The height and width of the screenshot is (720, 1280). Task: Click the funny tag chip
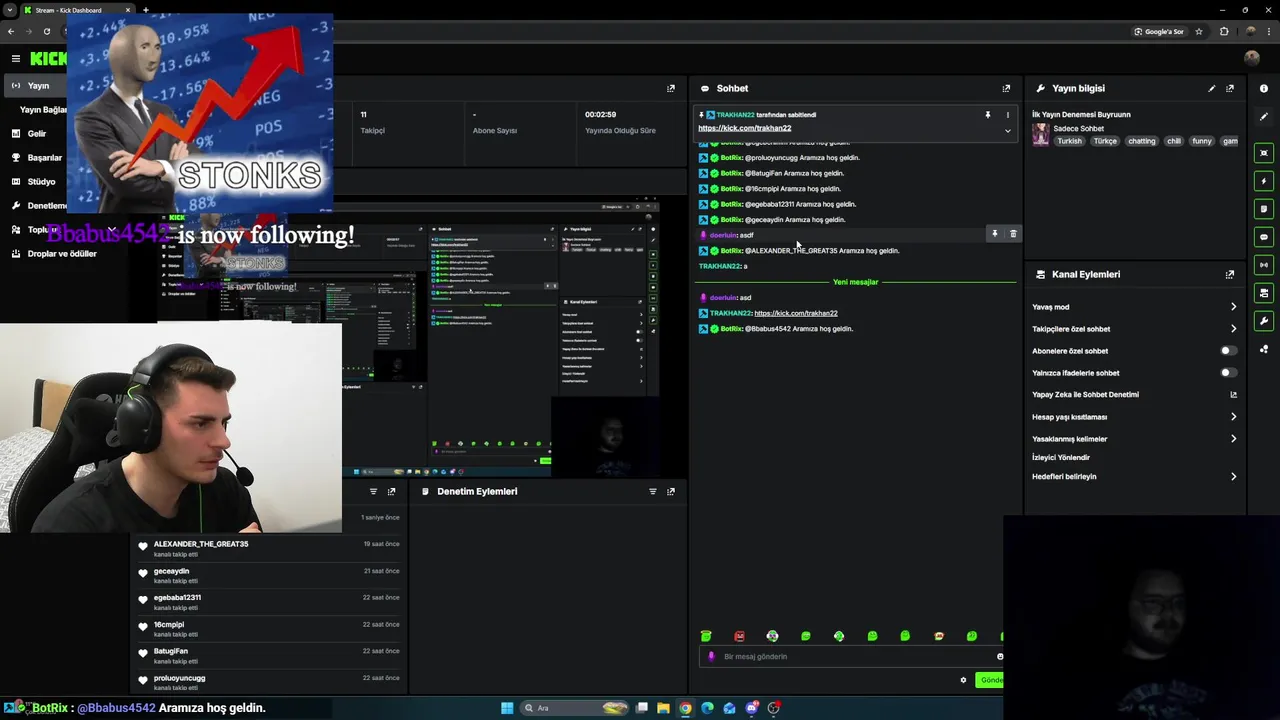(x=1202, y=141)
